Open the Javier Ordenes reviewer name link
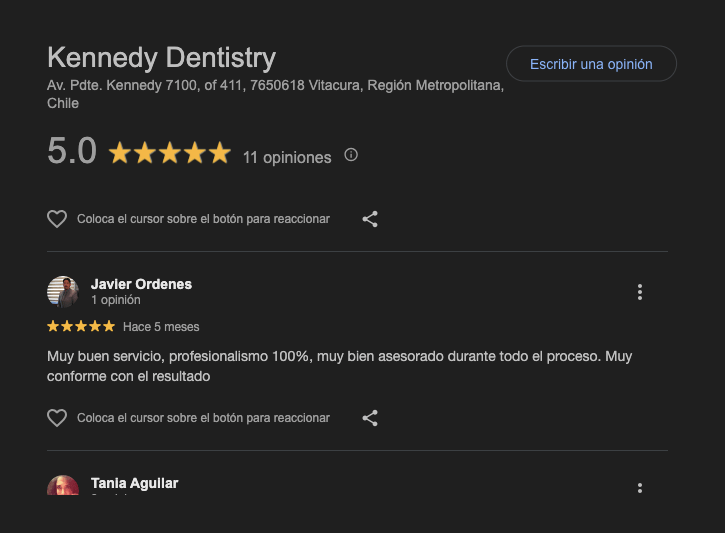This screenshot has width=725, height=533. pos(141,284)
